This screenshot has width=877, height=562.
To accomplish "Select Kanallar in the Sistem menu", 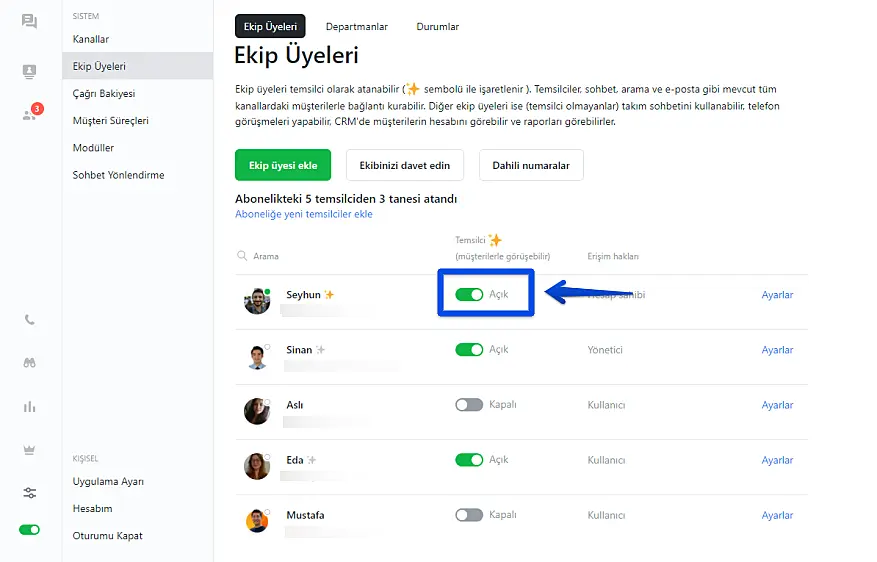I will tap(91, 39).
